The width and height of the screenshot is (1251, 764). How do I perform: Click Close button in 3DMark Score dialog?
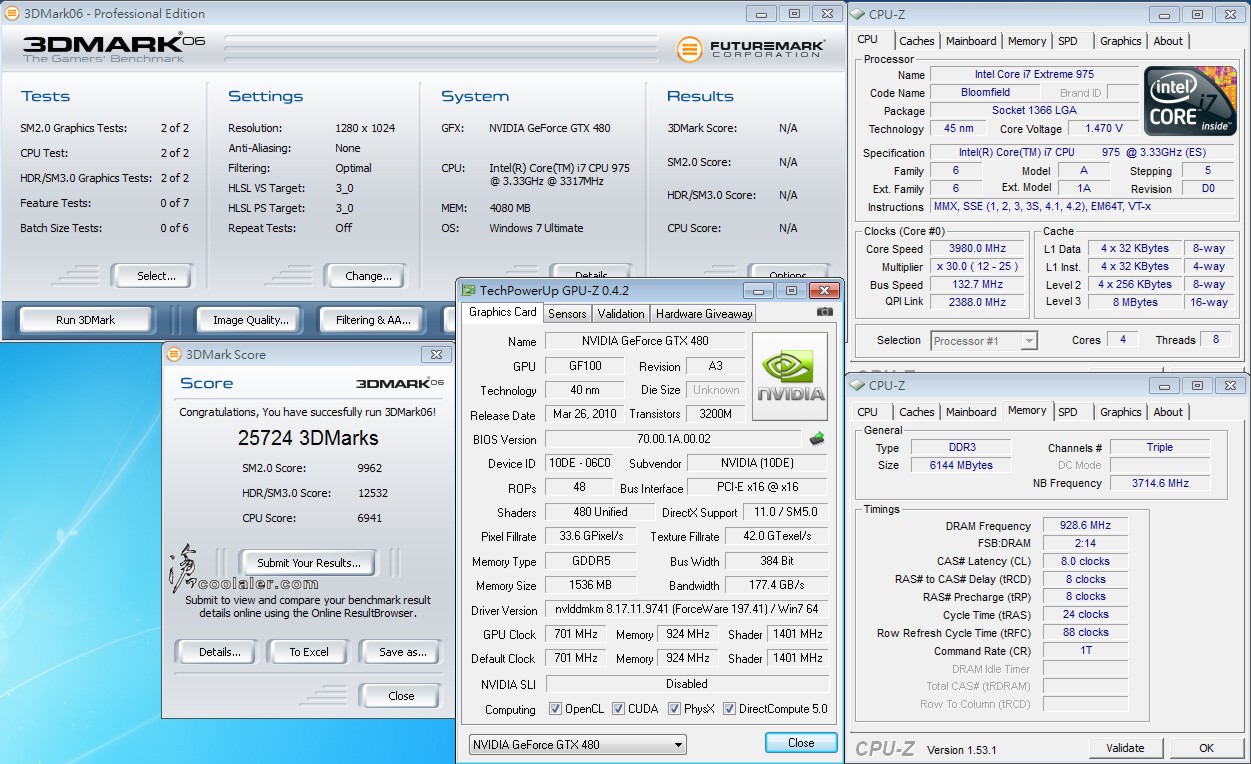click(401, 696)
